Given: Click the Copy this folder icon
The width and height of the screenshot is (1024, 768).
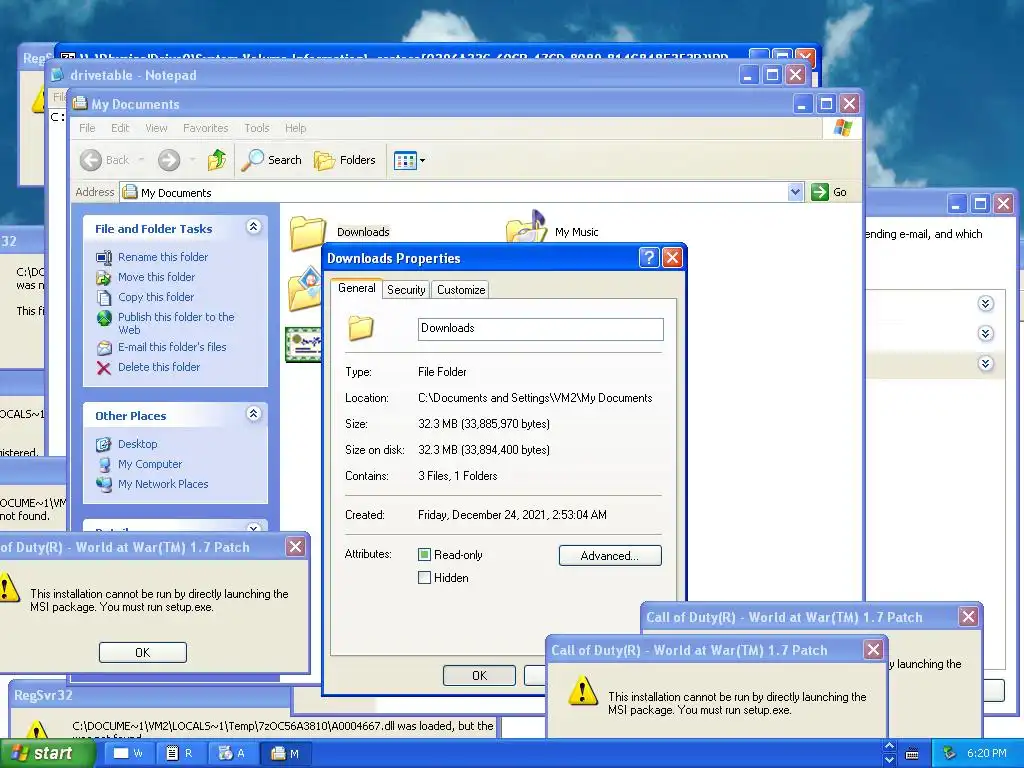Looking at the screenshot, I should click(104, 298).
